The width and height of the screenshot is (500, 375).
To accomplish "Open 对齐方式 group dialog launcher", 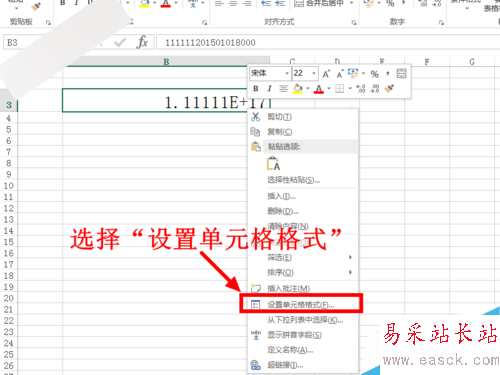I will 354,22.
